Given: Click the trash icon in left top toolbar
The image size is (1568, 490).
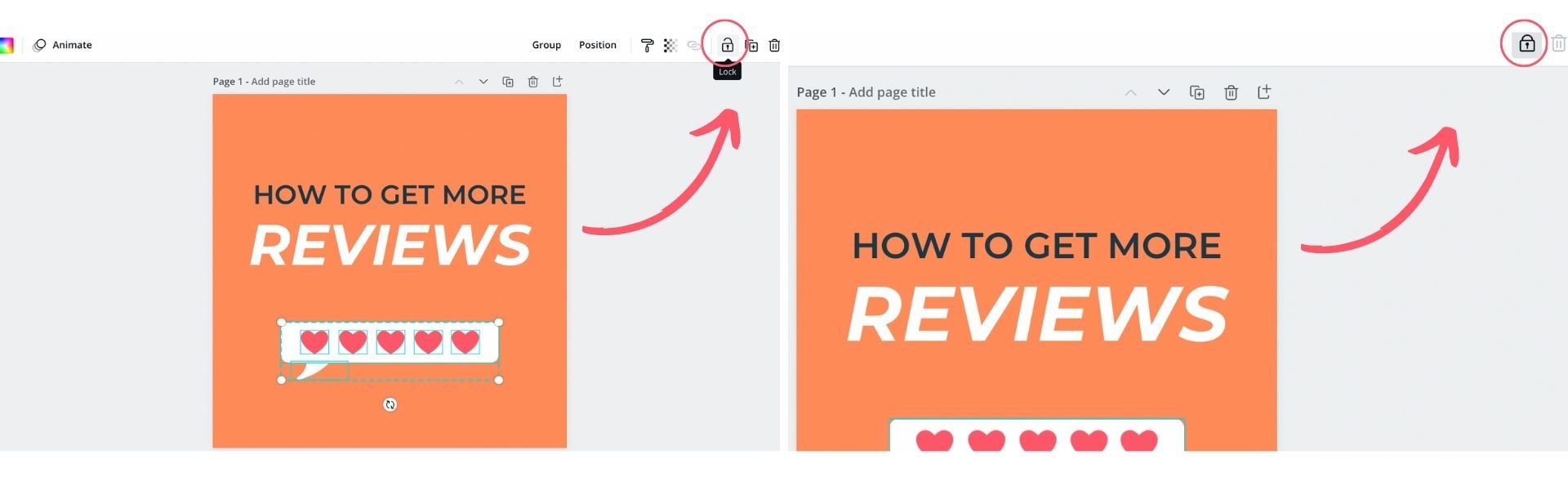Looking at the screenshot, I should tap(775, 46).
